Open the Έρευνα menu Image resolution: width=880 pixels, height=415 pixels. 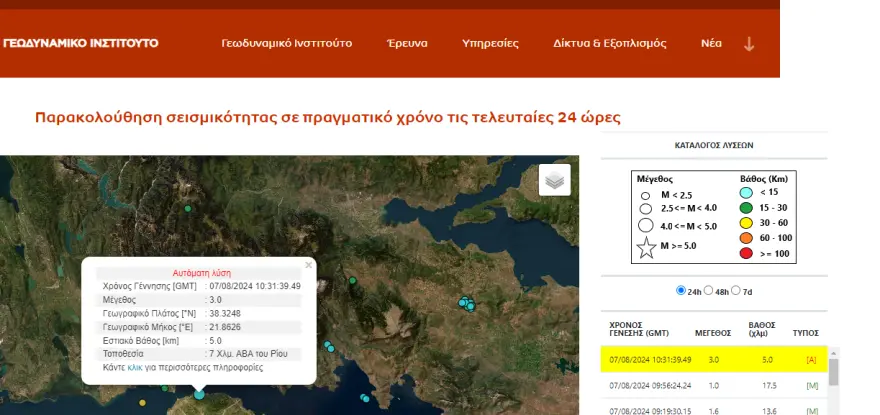click(x=407, y=43)
